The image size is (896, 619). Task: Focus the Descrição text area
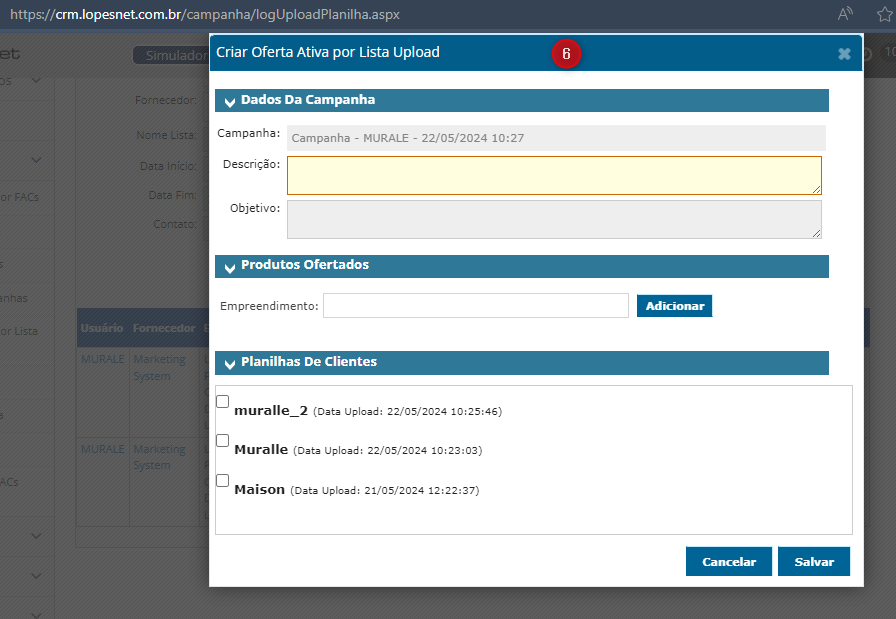553,175
